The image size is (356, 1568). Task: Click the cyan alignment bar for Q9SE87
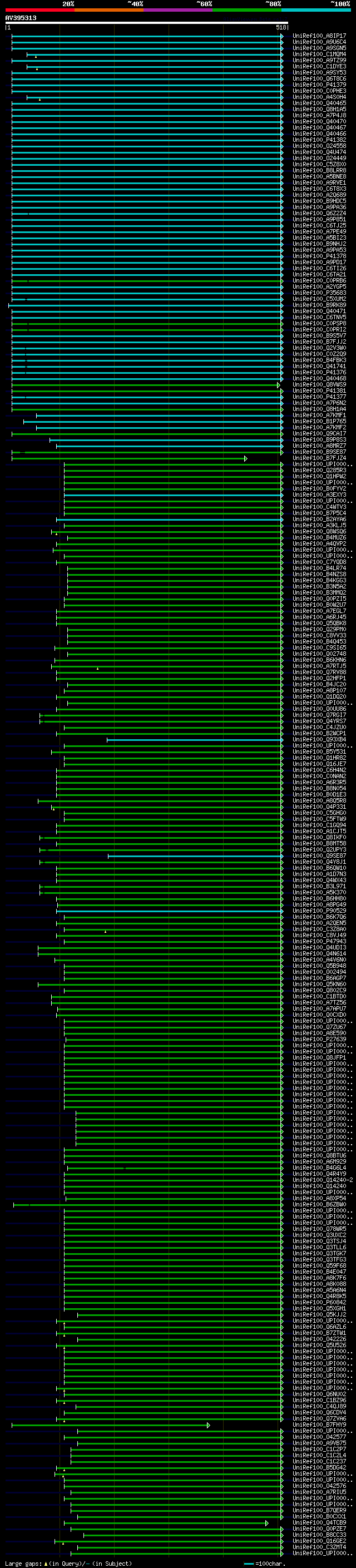(x=195, y=856)
